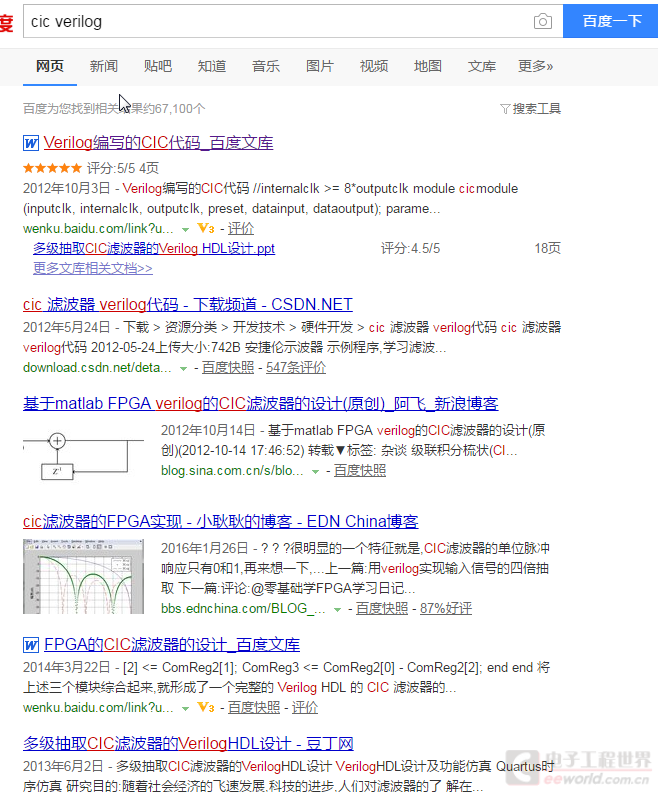Click the 百度一下 search button

click(612, 21)
